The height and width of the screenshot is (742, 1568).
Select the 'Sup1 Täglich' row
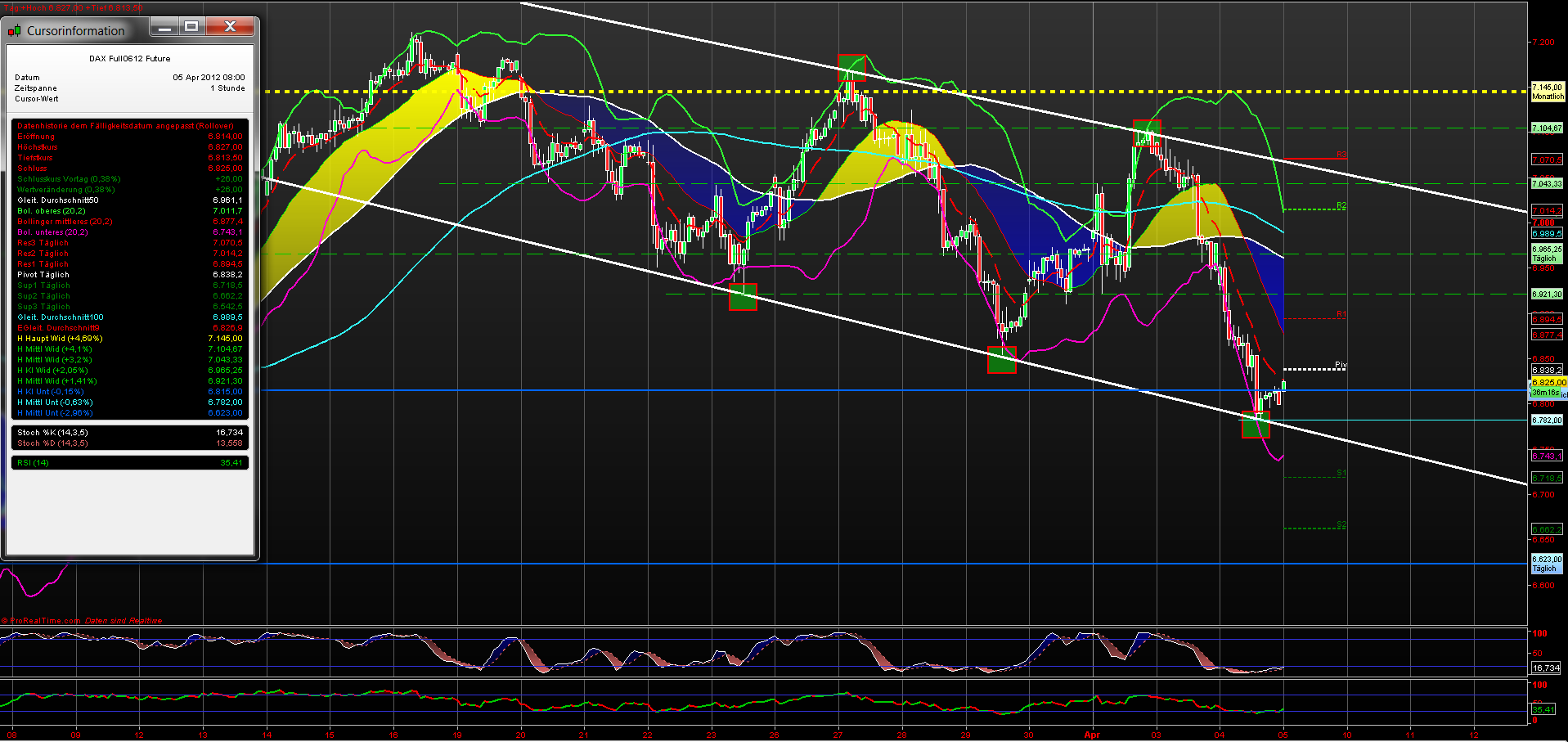(x=130, y=286)
